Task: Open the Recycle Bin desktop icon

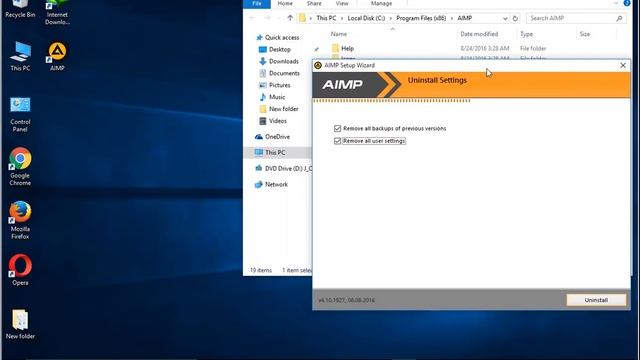Action: 20,9
